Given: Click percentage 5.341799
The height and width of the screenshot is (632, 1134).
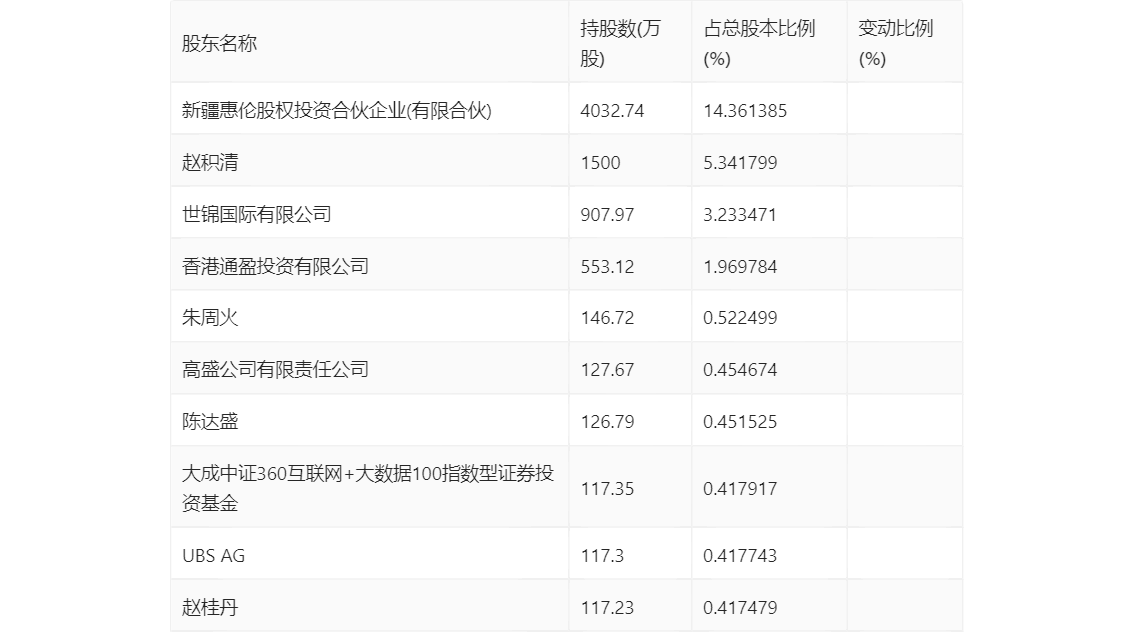Looking at the screenshot, I should coord(741,163).
